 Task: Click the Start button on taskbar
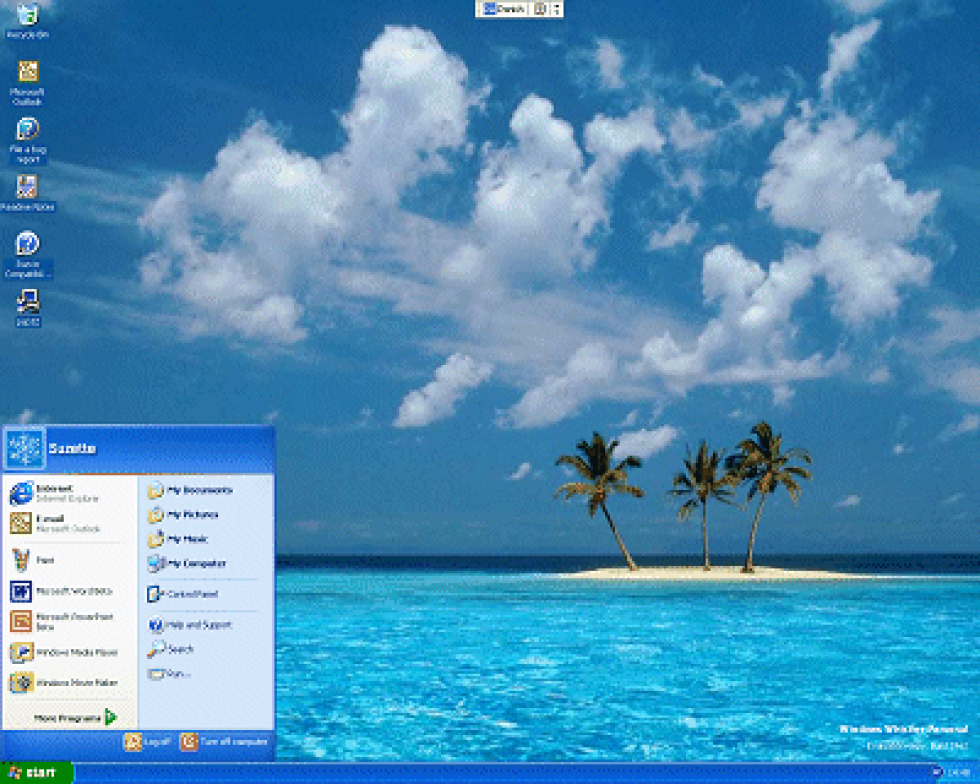(x=36, y=773)
